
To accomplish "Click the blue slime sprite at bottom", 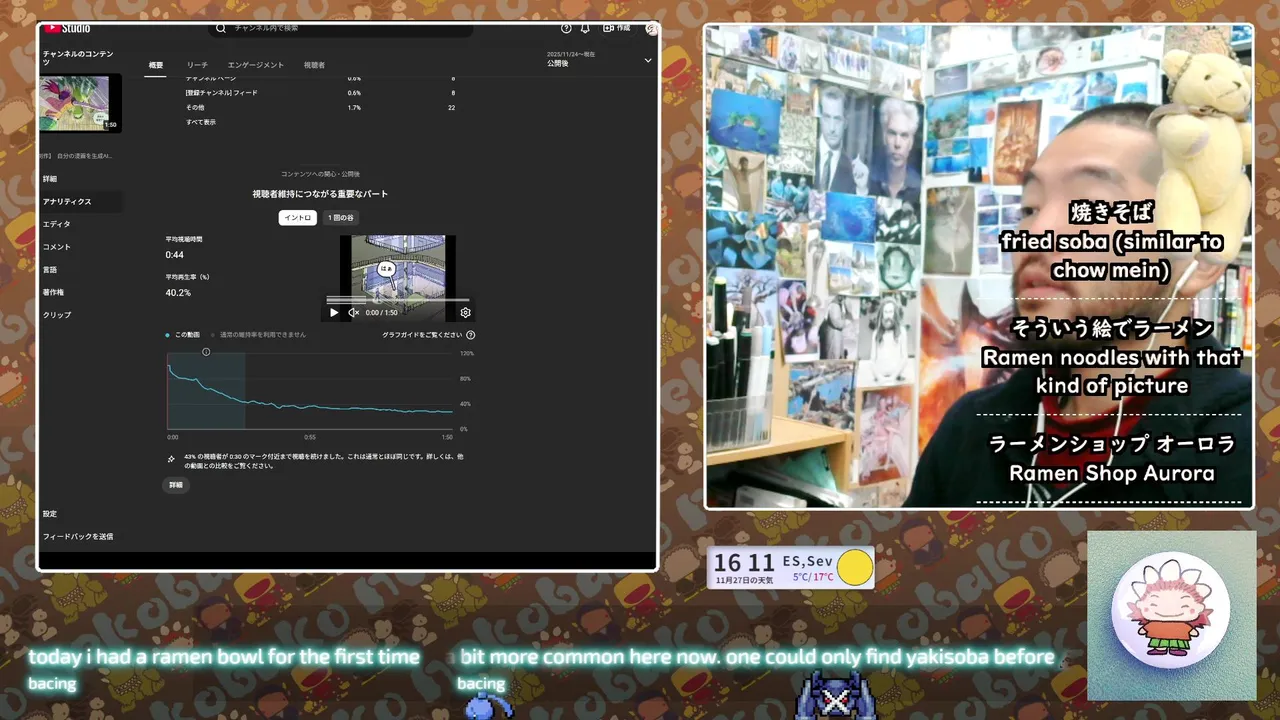I will [489, 706].
